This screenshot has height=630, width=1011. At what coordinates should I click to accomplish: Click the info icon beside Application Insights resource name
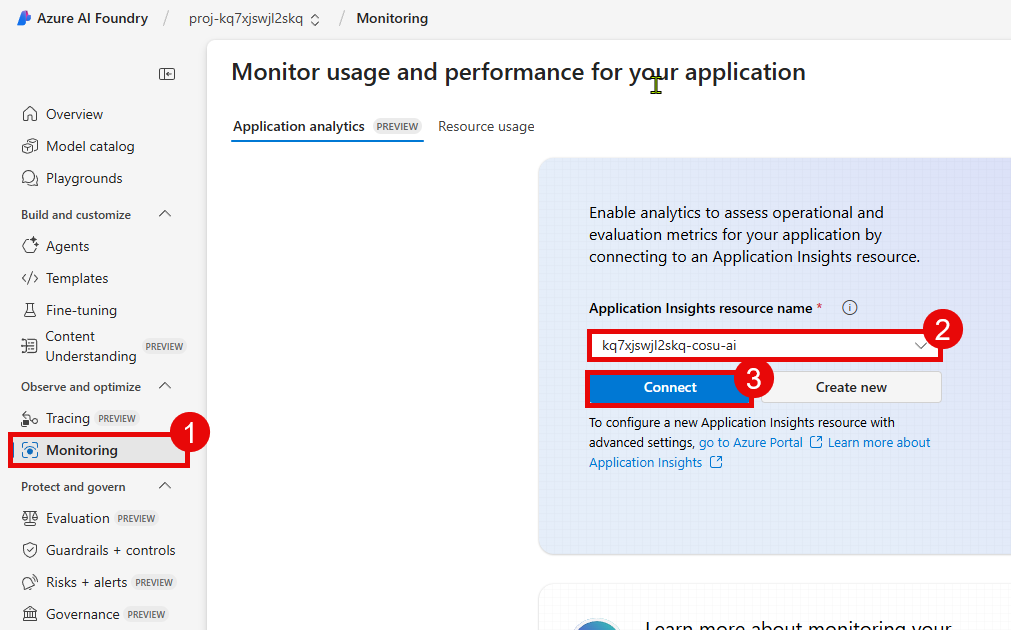(x=849, y=307)
